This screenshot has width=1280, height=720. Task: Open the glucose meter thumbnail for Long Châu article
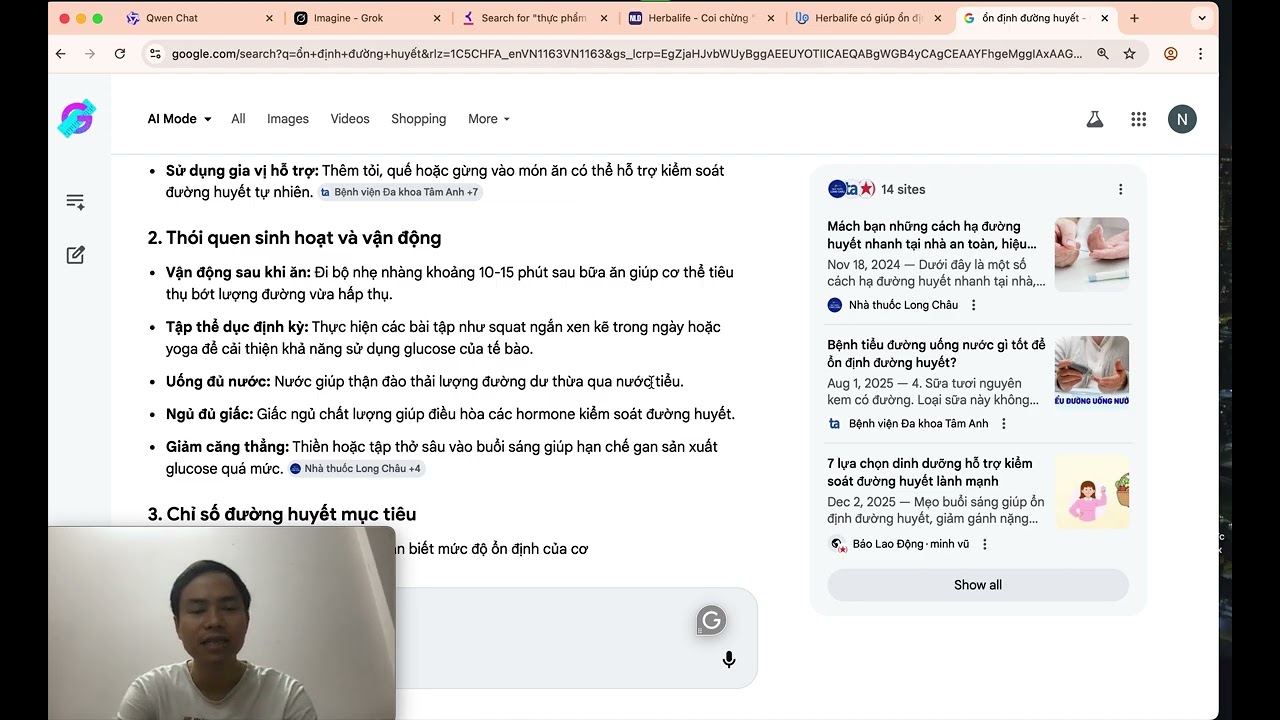point(1092,254)
